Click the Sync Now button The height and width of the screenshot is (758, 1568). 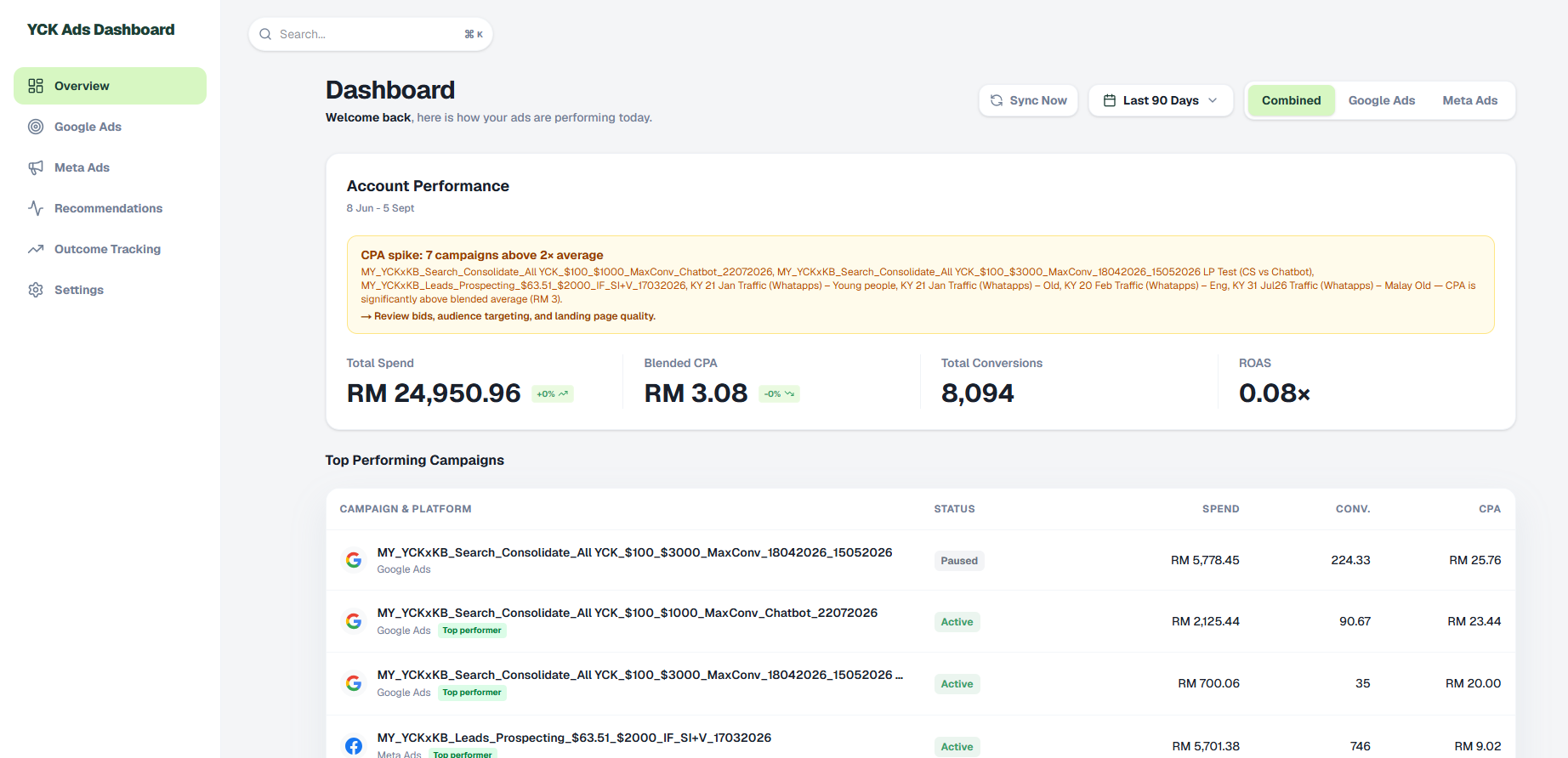(1028, 100)
